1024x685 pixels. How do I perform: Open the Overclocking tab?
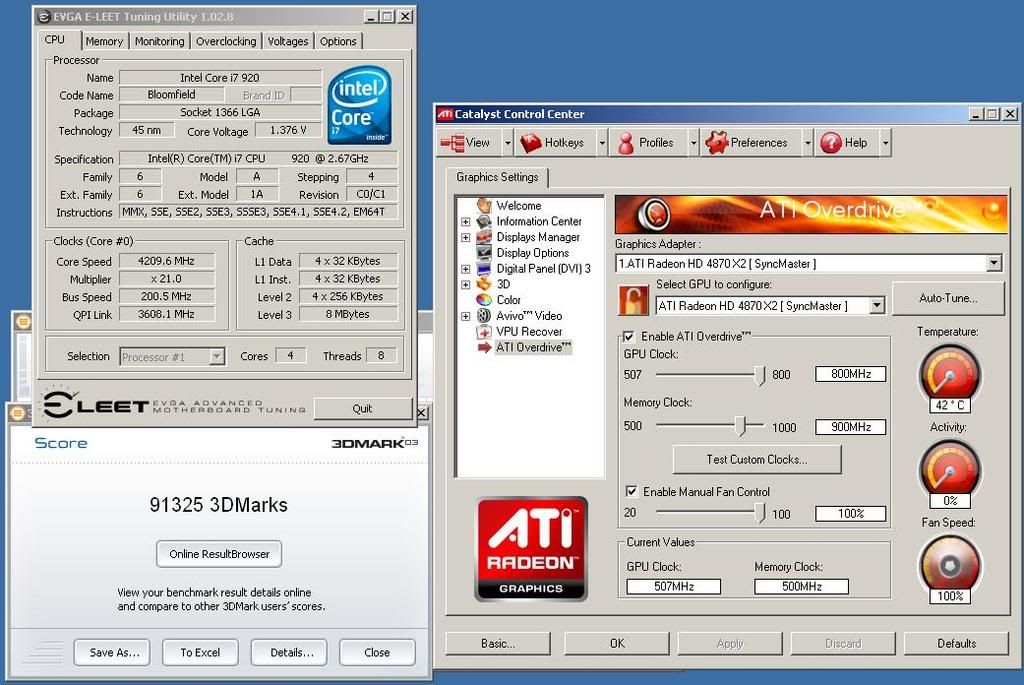226,41
